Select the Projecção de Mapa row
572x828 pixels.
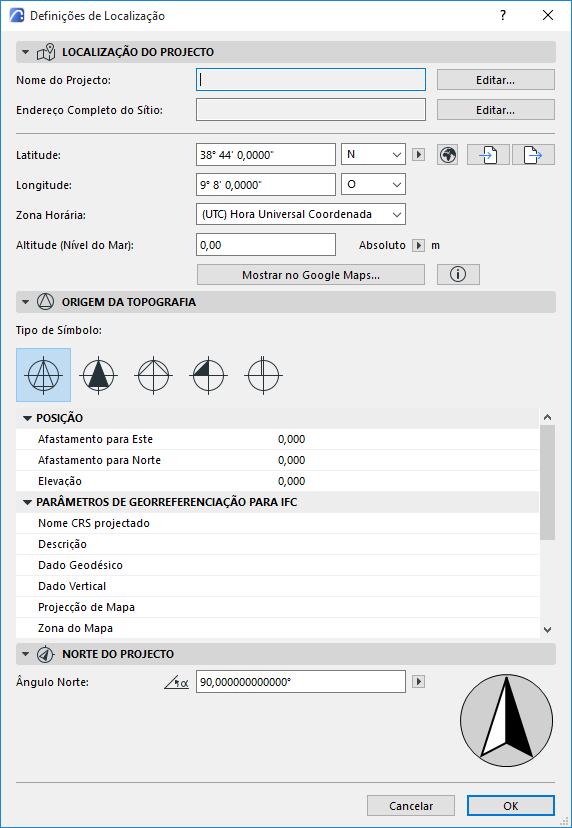[x=277, y=608]
